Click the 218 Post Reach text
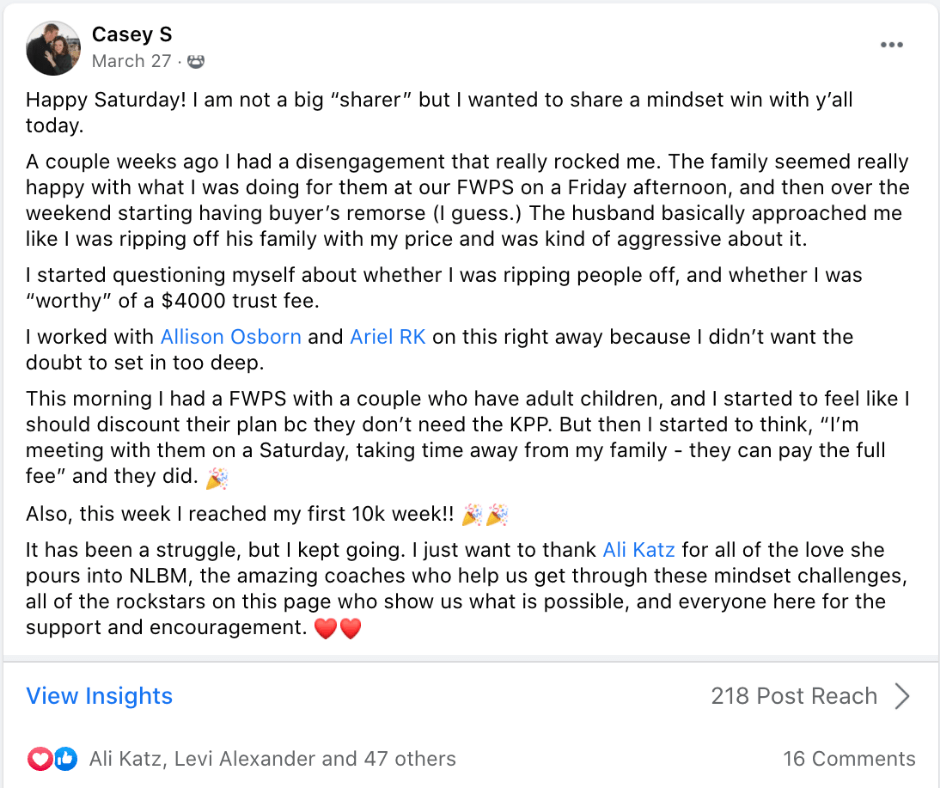Screen dimensions: 940x788 coord(794,696)
